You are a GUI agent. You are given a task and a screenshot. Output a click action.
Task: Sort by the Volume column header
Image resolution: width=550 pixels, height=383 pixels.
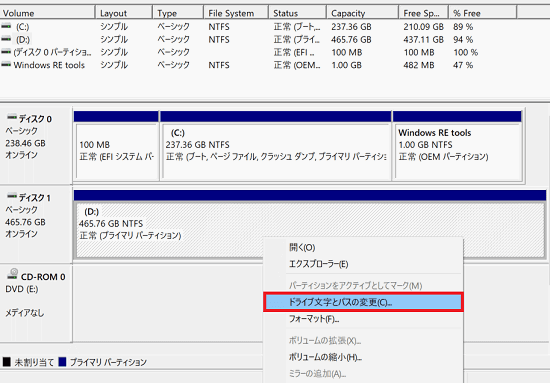pyautogui.click(x=47, y=13)
